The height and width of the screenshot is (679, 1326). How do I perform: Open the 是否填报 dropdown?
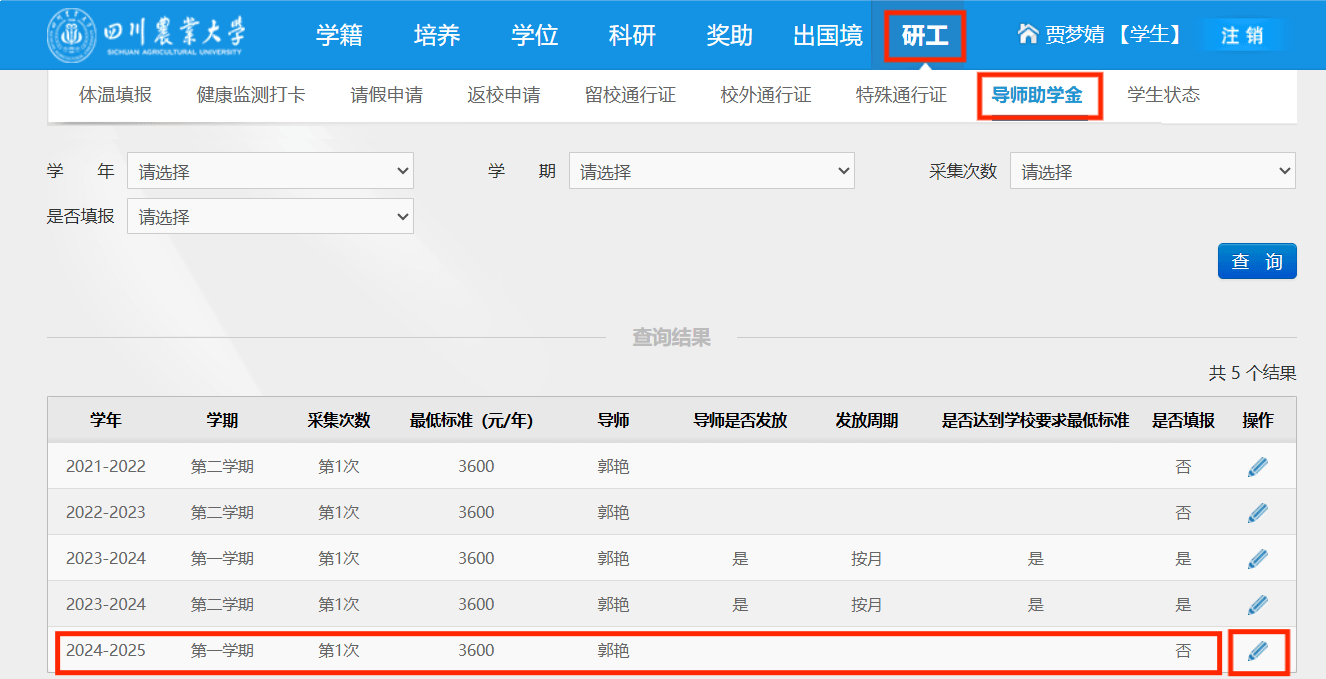pos(270,216)
